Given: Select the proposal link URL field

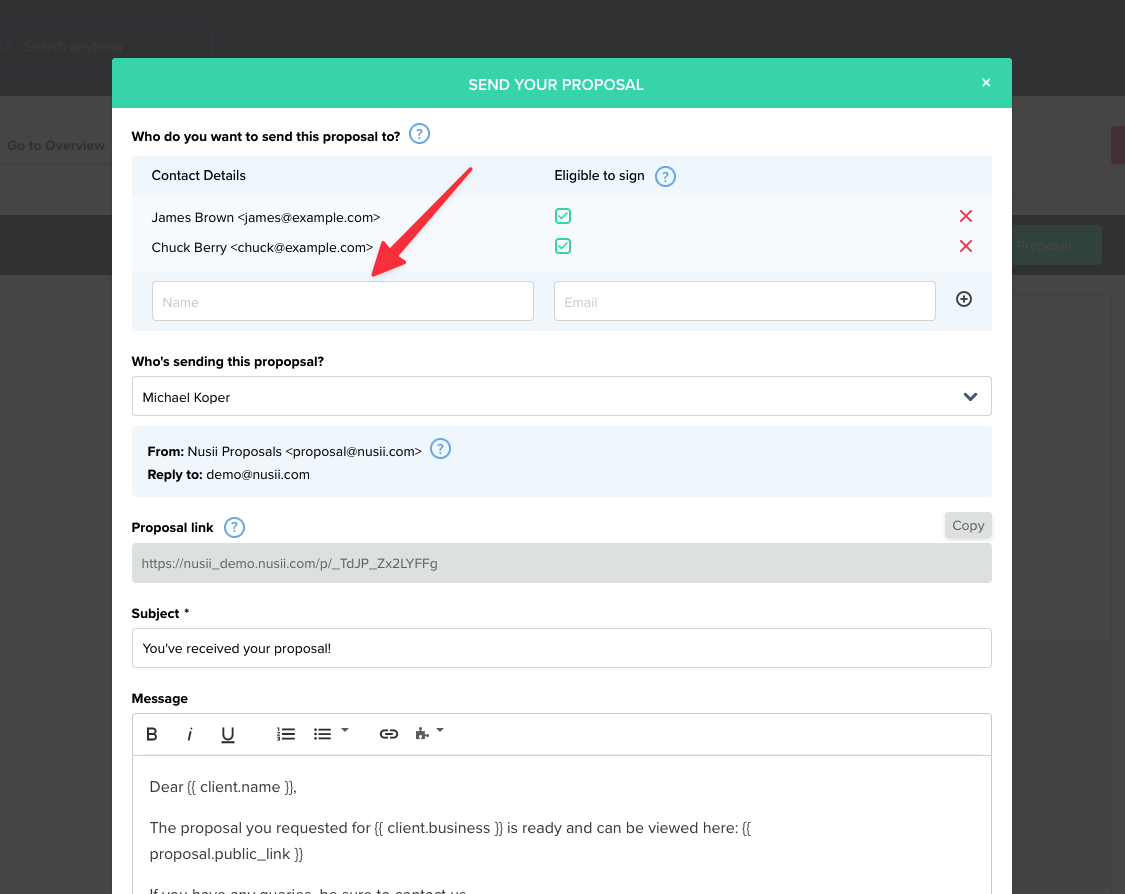Looking at the screenshot, I should pos(562,563).
